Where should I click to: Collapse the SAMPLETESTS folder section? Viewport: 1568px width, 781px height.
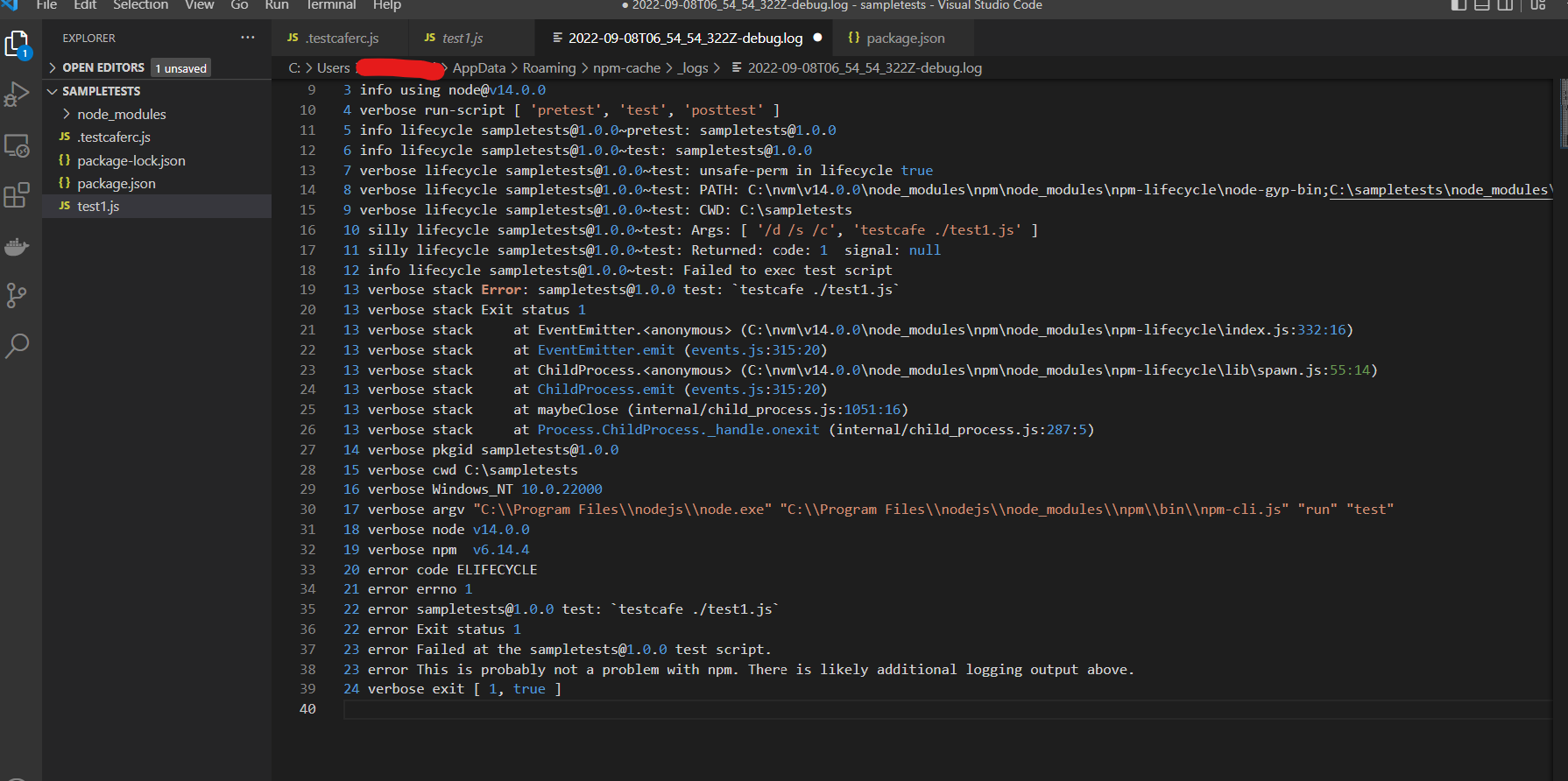click(x=53, y=91)
